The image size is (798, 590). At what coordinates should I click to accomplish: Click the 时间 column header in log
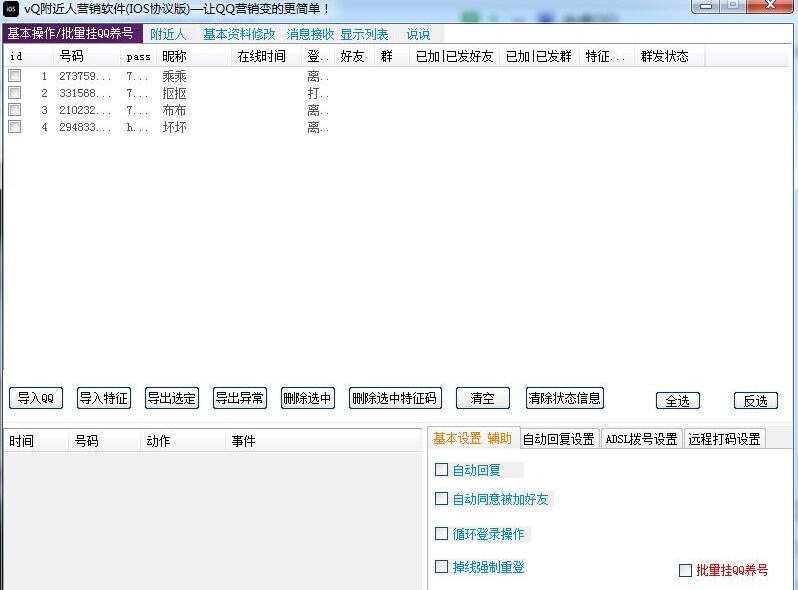(x=36, y=441)
